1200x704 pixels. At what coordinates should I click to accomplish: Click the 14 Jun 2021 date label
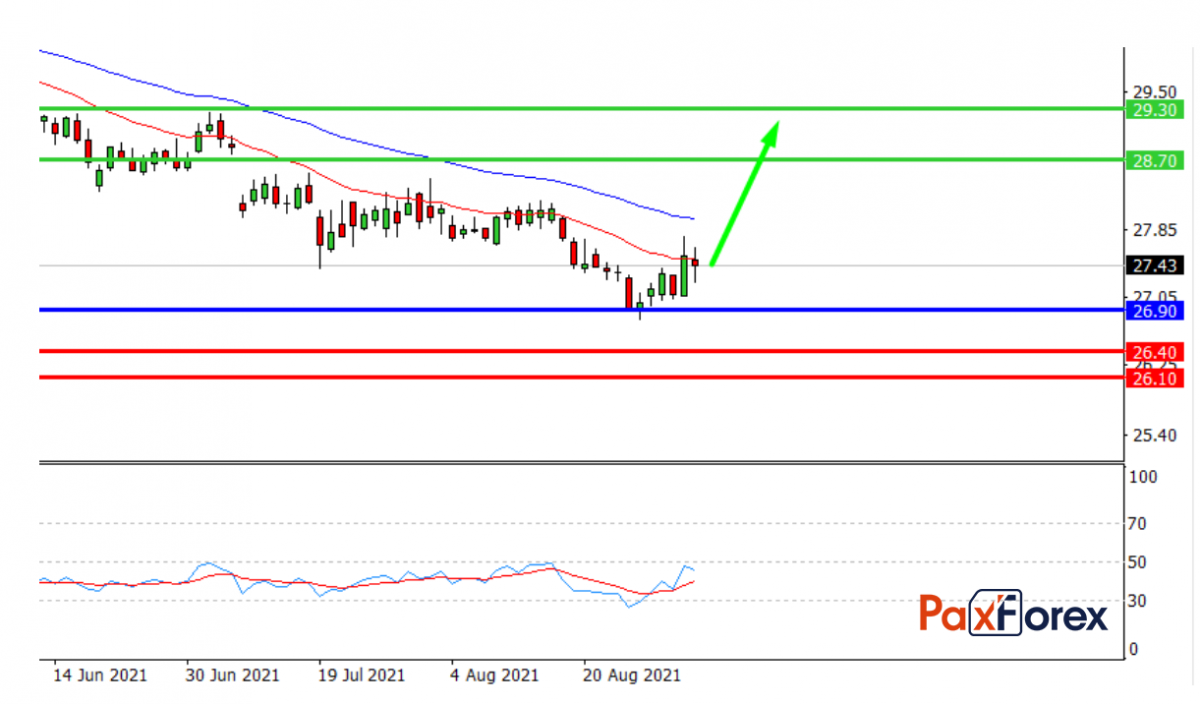pos(100,675)
